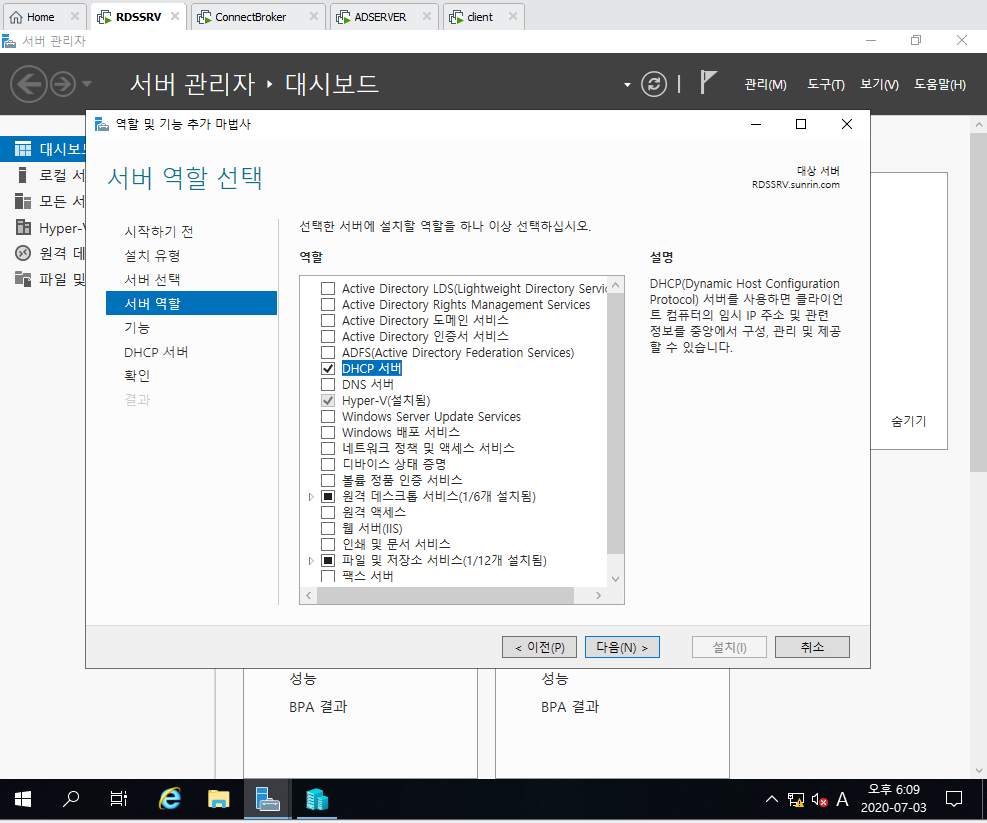The height and width of the screenshot is (823, 987).
Task: Open the 도구(T) menu
Action: click(826, 84)
